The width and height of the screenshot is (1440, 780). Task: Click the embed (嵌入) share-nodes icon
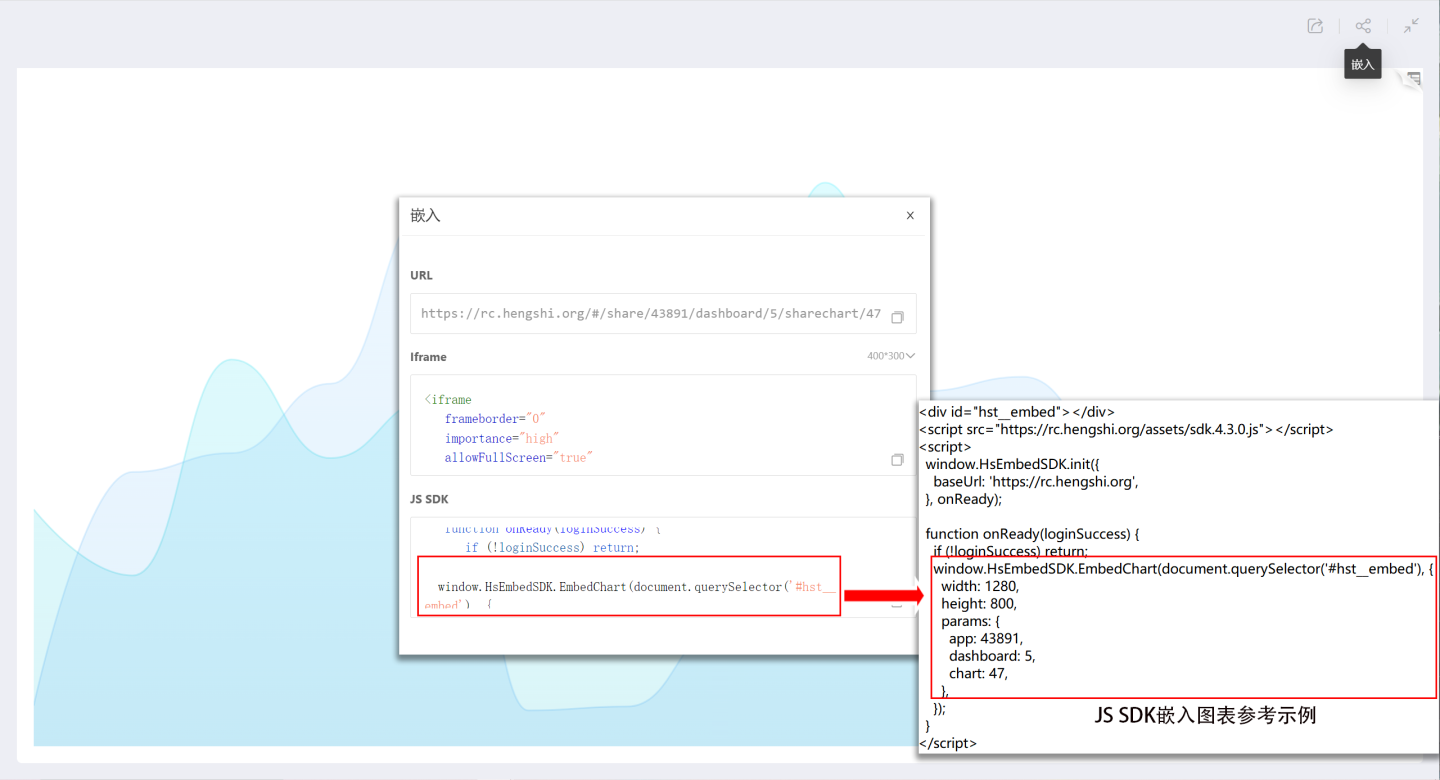click(x=1363, y=26)
